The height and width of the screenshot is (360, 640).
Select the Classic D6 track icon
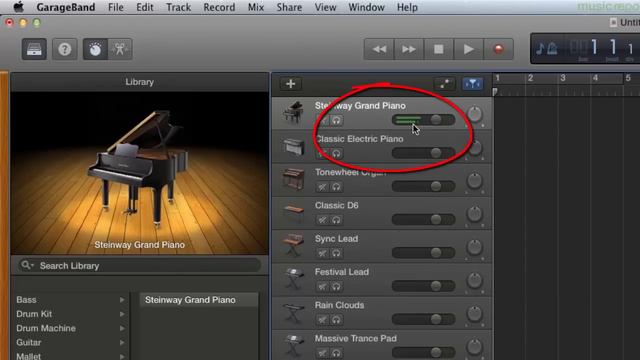(x=293, y=213)
